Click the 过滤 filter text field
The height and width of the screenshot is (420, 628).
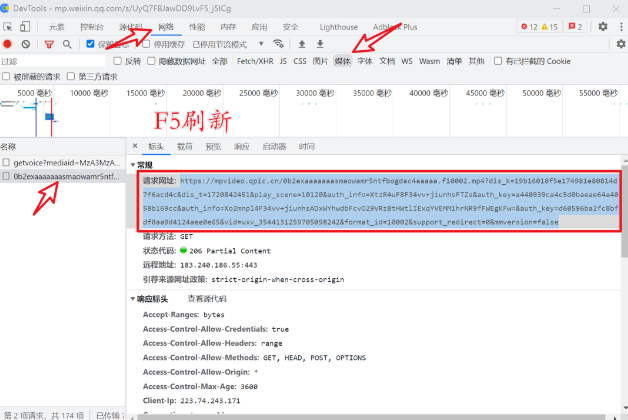52,61
